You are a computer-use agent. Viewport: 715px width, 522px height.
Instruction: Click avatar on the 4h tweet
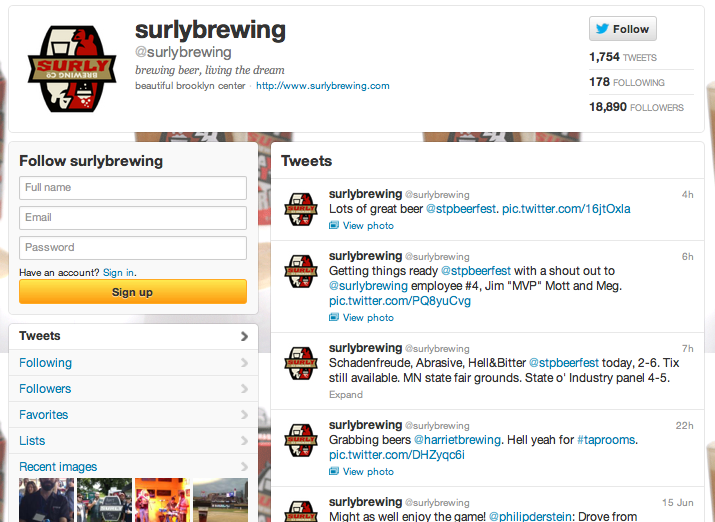301,209
